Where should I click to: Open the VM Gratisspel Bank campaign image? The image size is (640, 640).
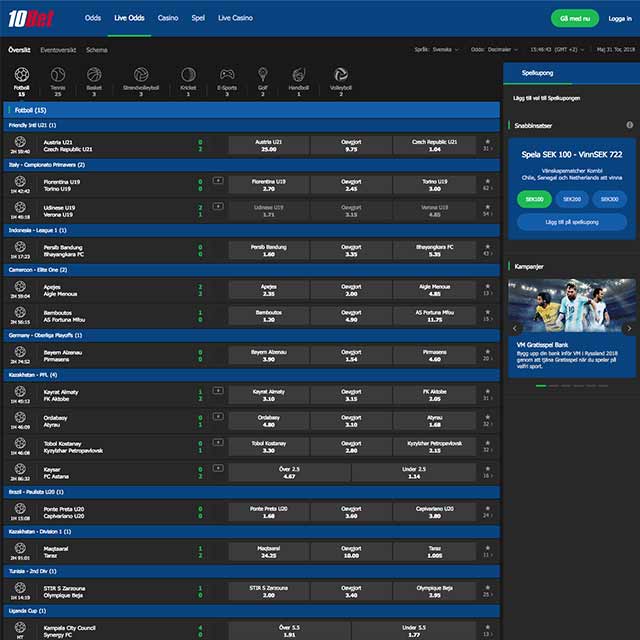point(572,305)
